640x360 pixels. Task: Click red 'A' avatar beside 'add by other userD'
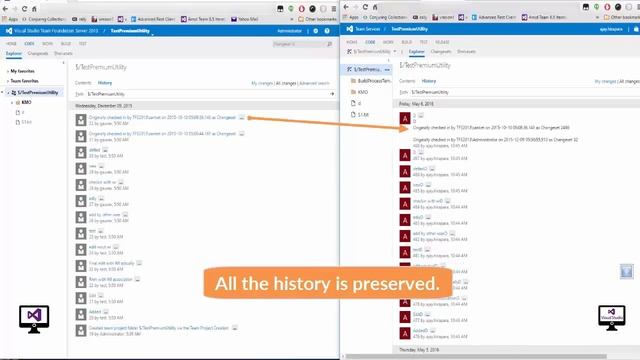coord(405,236)
